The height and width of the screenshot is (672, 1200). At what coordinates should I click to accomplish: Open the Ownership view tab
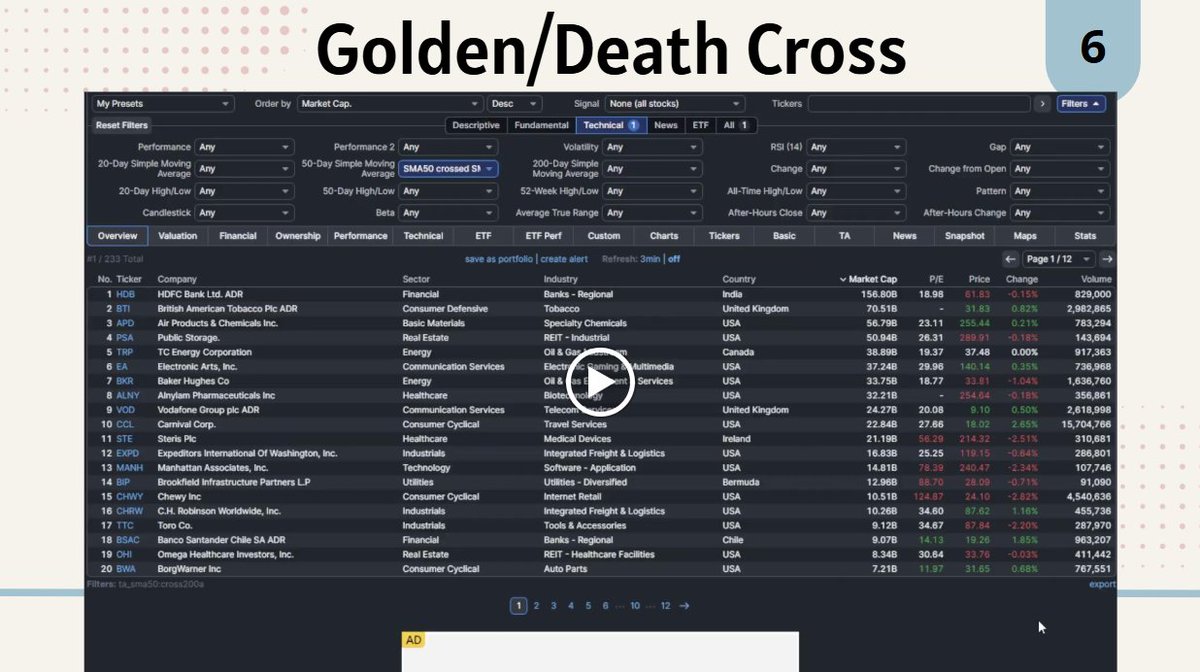point(299,236)
